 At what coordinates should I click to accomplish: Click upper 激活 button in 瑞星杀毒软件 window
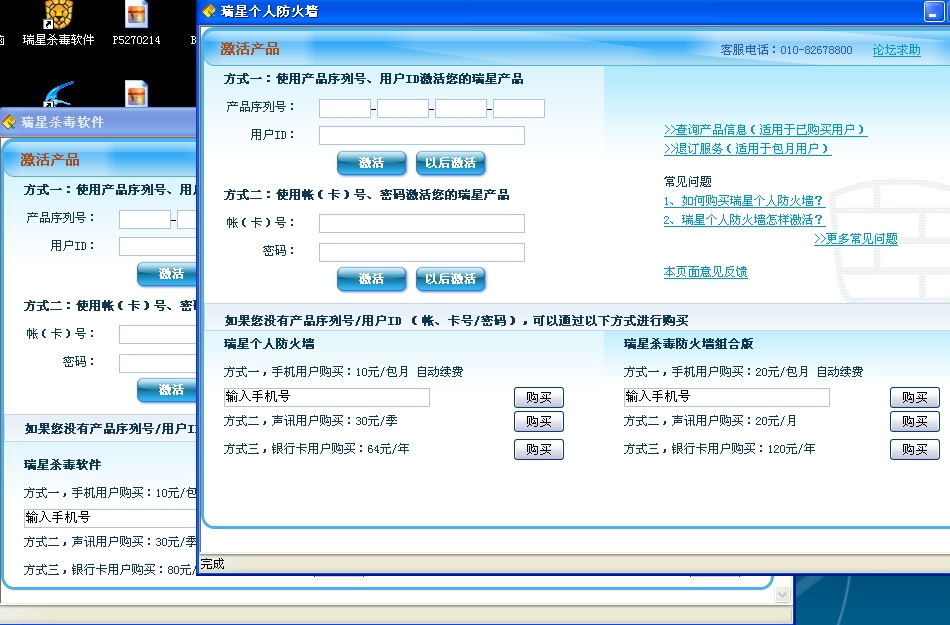click(x=167, y=274)
